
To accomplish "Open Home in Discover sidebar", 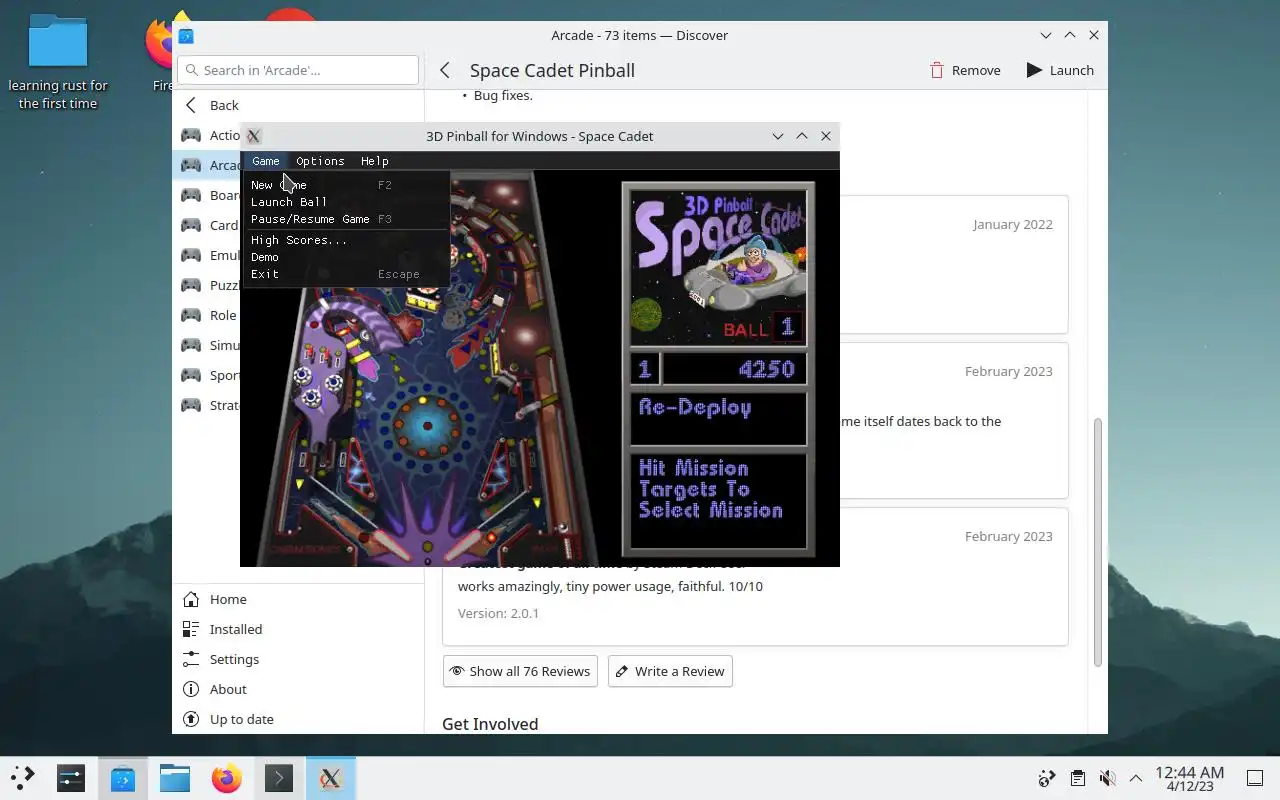I will pyautogui.click(x=298, y=599).
